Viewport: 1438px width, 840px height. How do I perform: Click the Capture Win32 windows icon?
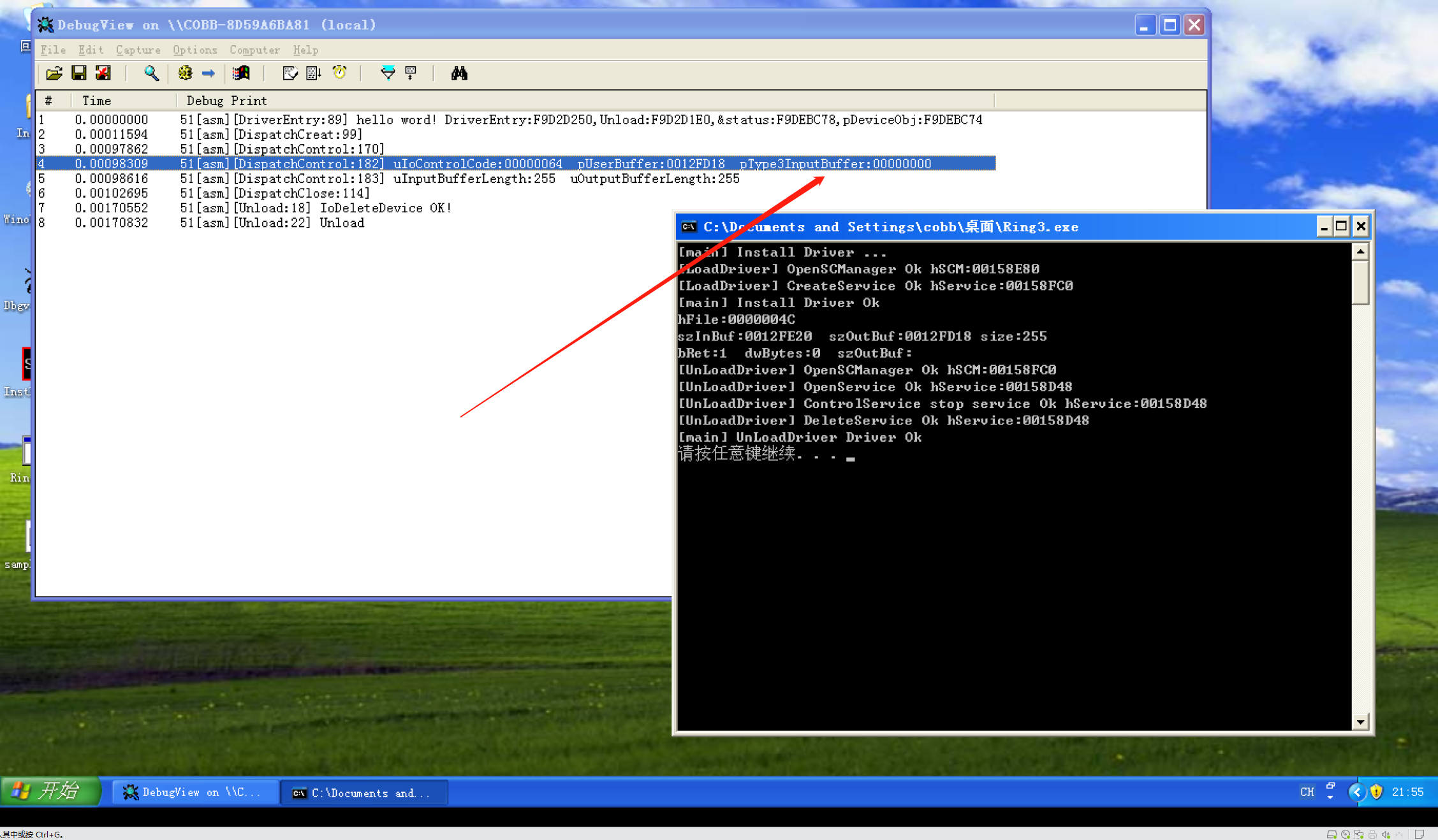[241, 73]
